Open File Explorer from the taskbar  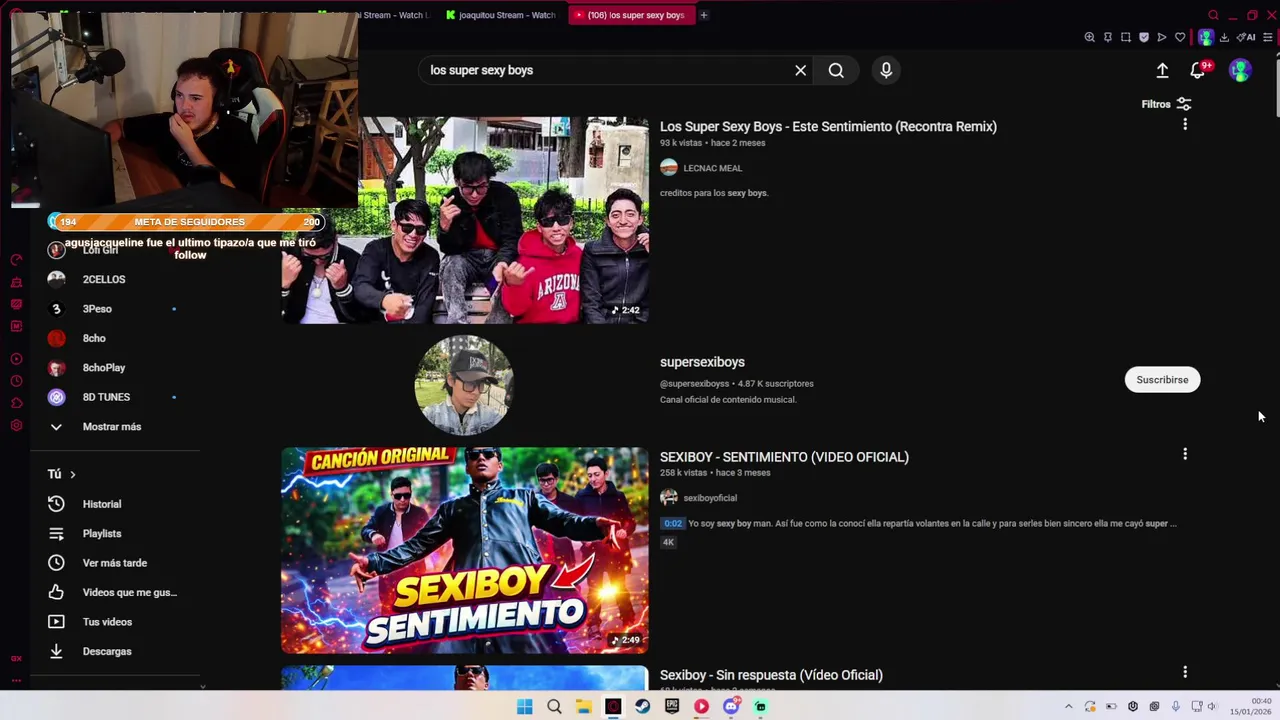coord(583,707)
